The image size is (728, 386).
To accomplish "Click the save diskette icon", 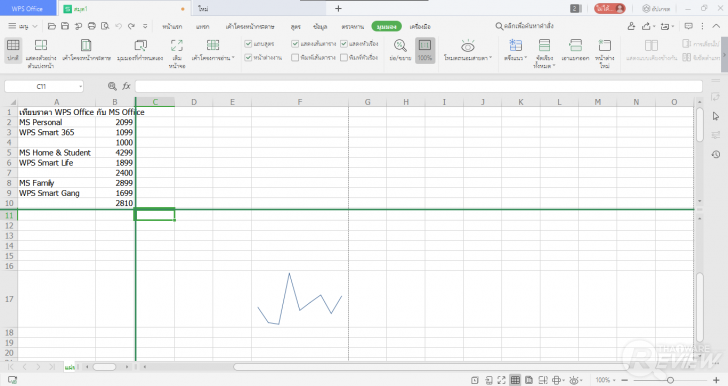I will click(x=65, y=26).
